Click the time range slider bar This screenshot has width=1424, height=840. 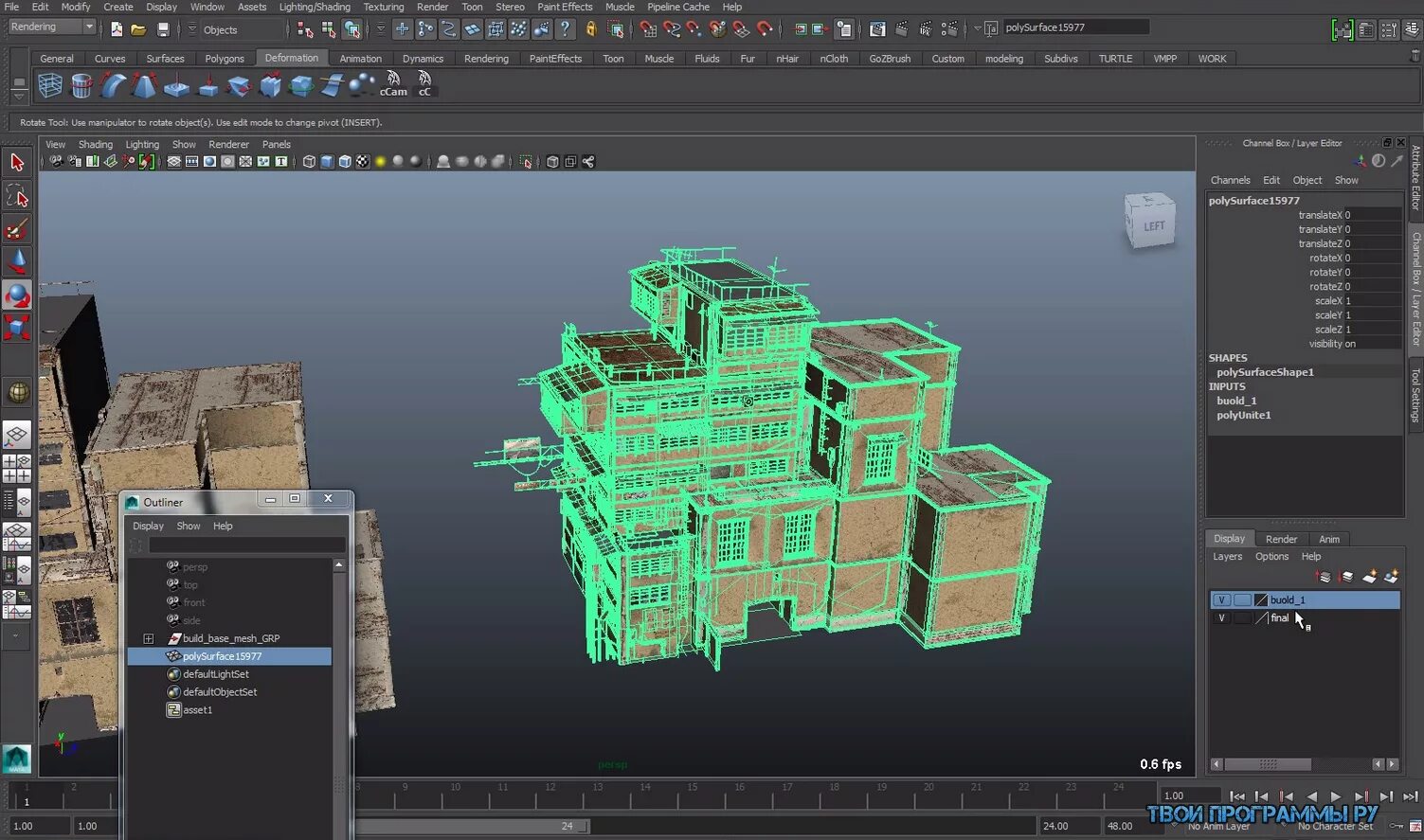[x=472, y=826]
